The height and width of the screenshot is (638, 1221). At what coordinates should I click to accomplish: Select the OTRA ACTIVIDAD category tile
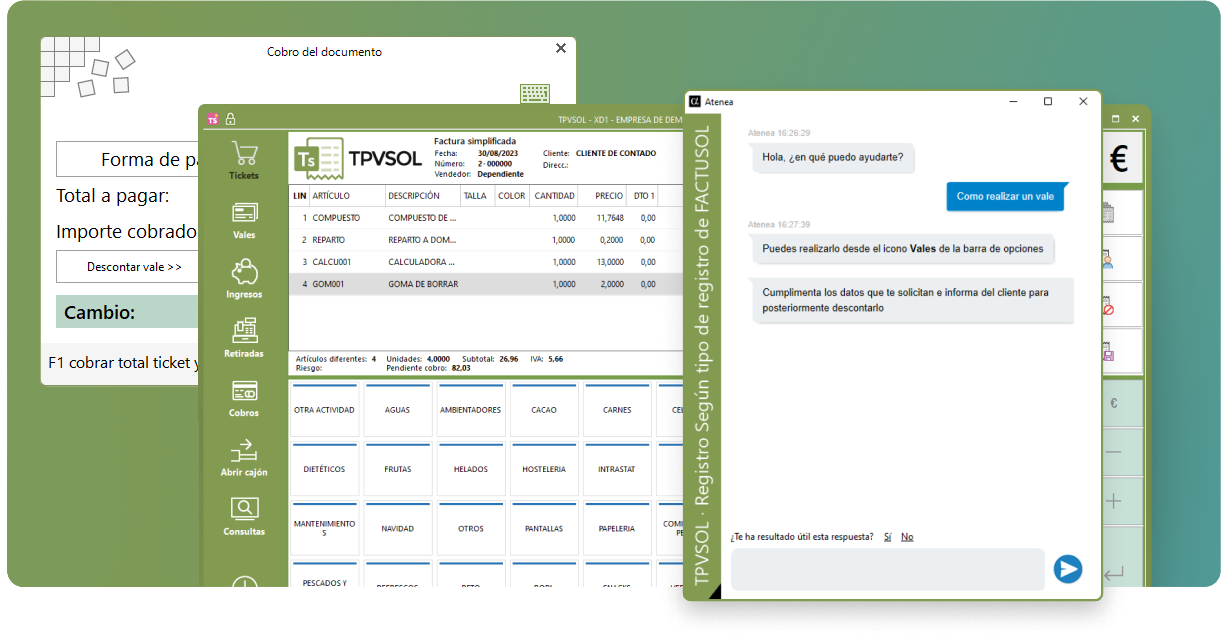(324, 410)
